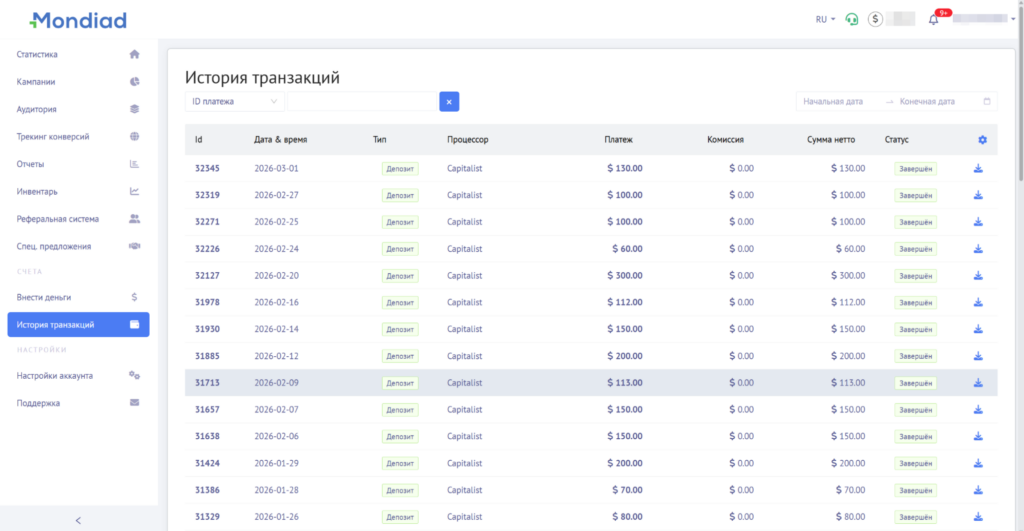
Task: Open Внести деньги page
Action: point(44,297)
